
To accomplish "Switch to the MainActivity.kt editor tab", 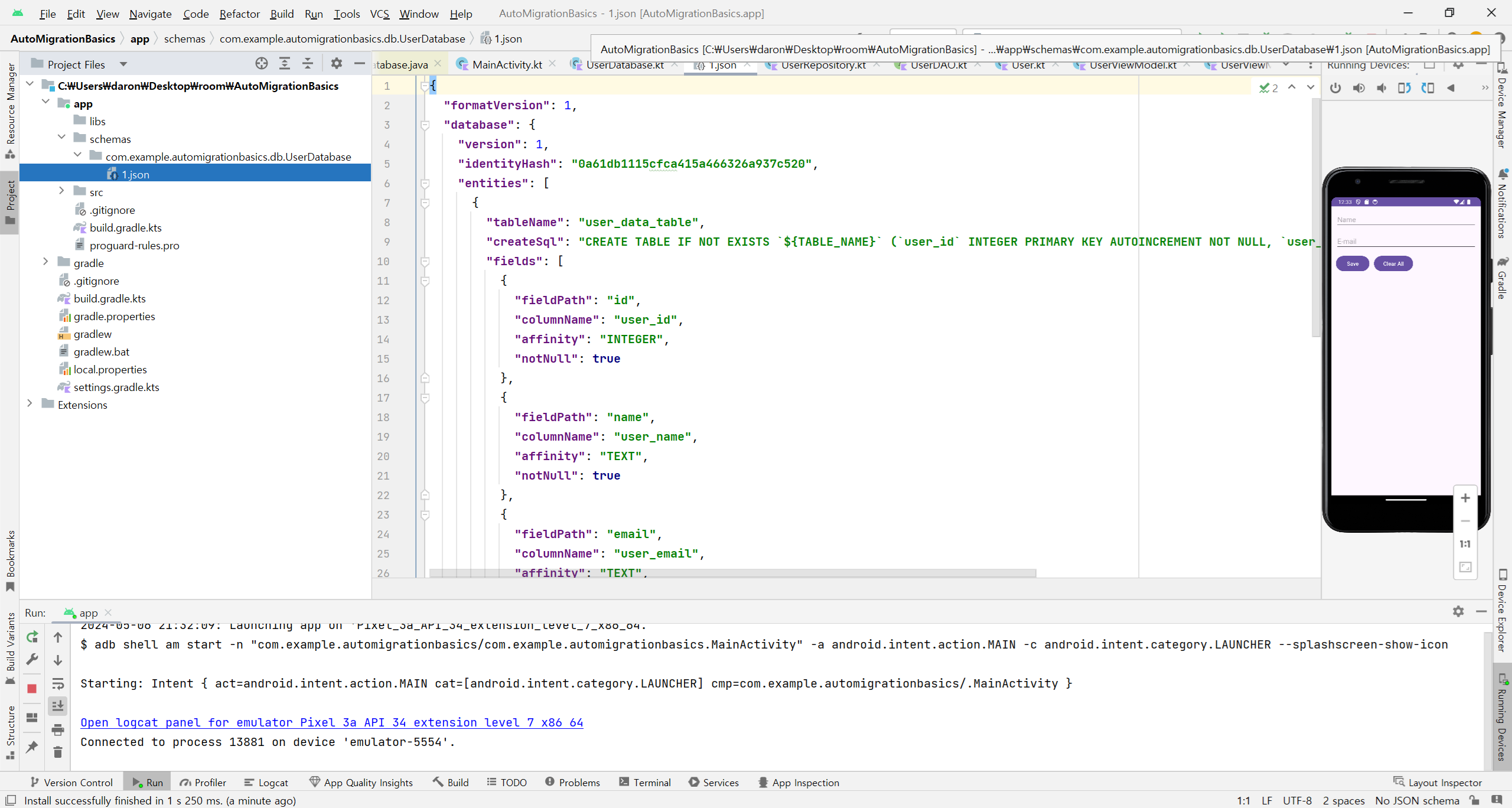I will point(507,64).
